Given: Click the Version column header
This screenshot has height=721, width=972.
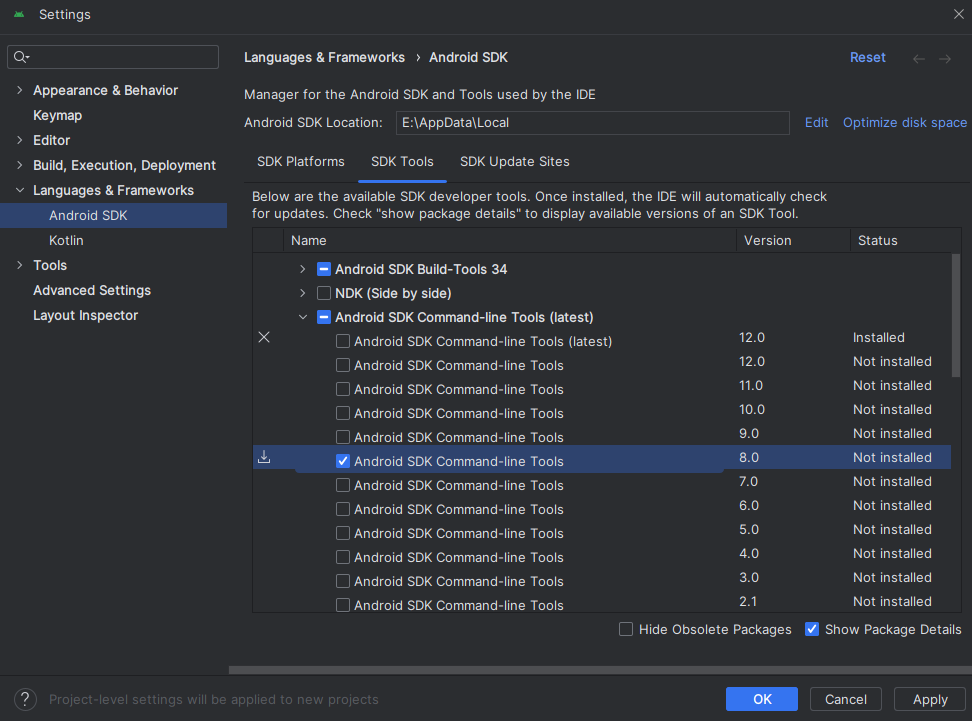Looking at the screenshot, I should pos(793,241).
